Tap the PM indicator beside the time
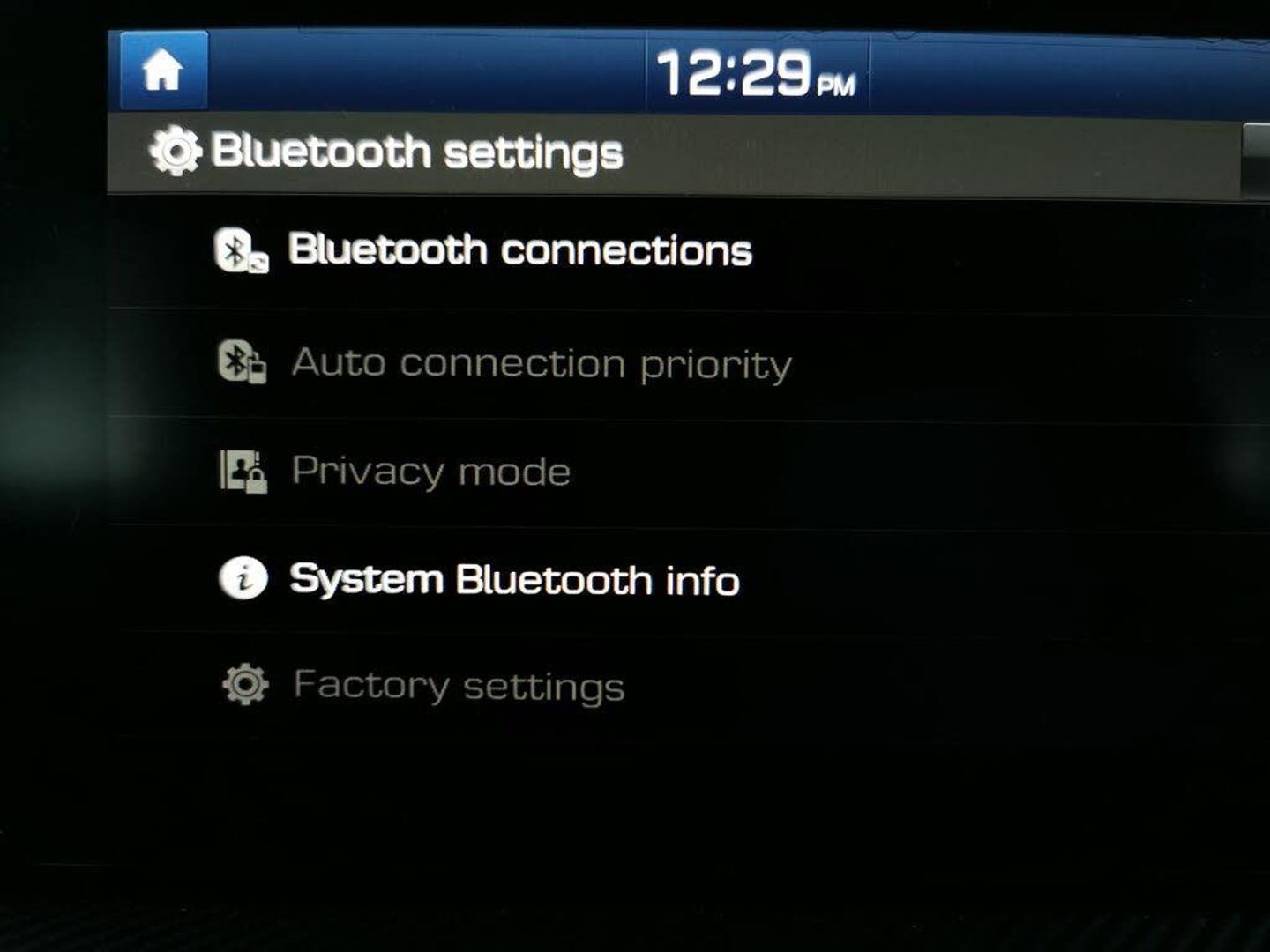The height and width of the screenshot is (952, 1270). 836,86
